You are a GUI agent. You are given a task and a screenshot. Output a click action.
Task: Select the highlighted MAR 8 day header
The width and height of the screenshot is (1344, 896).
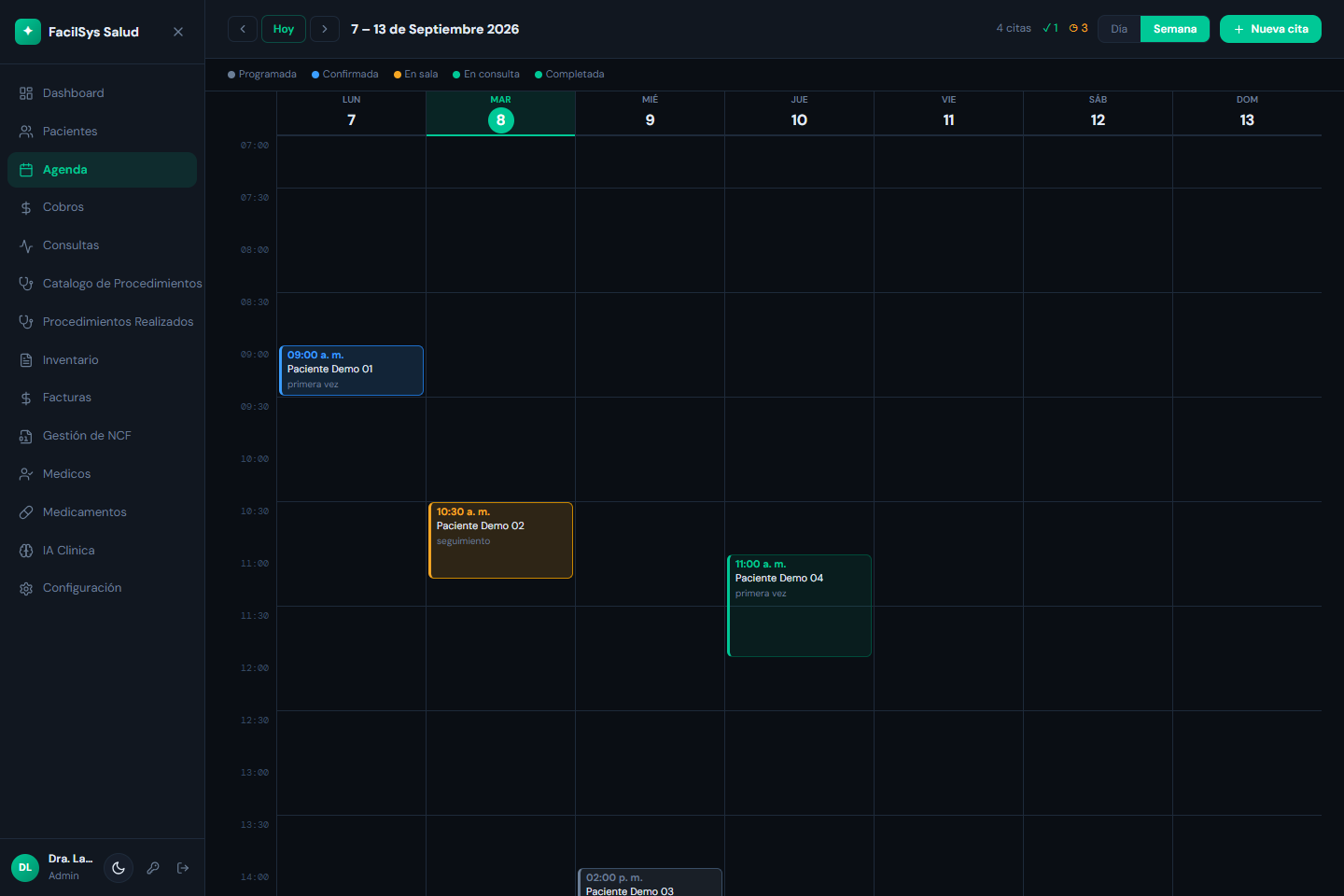click(x=500, y=113)
